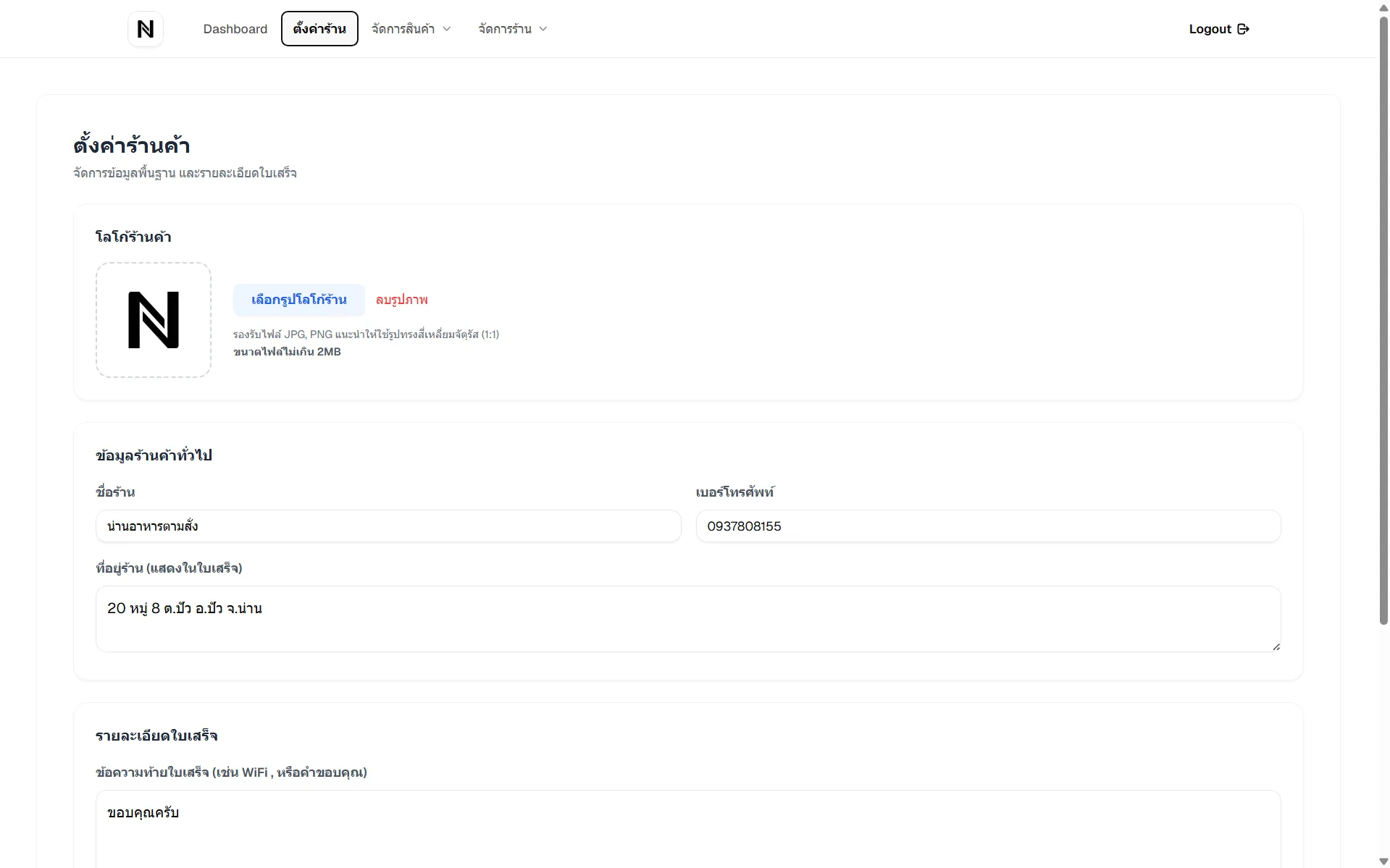This screenshot has height=868, width=1390.
Task: Focus the ชื่อร้าน input field
Action: pyautogui.click(x=388, y=526)
